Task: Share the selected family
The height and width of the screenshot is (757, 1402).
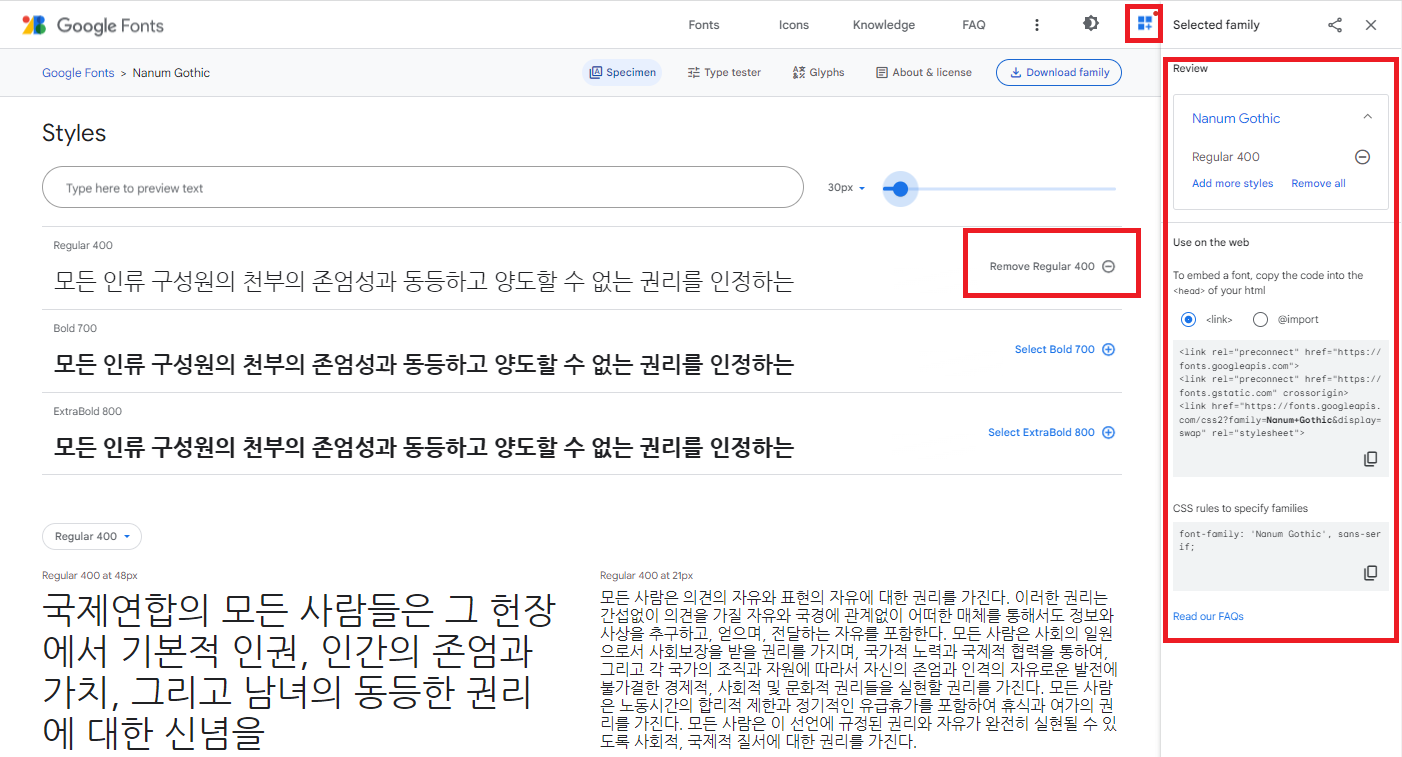Action: [1335, 25]
